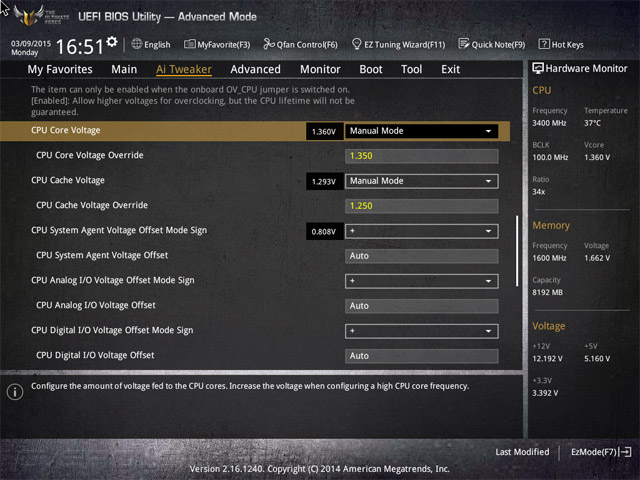
Task: Select English language button
Action: 157,44
